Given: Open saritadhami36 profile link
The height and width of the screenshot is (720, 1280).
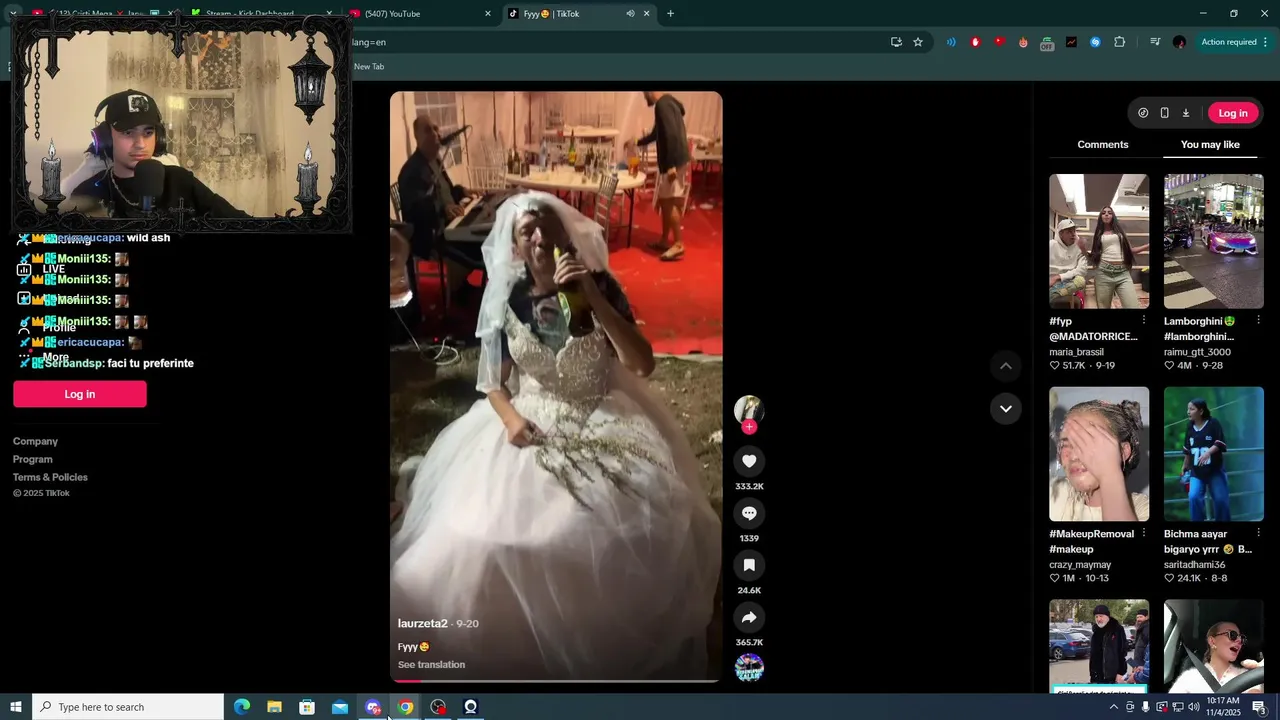Looking at the screenshot, I should [1194, 565].
